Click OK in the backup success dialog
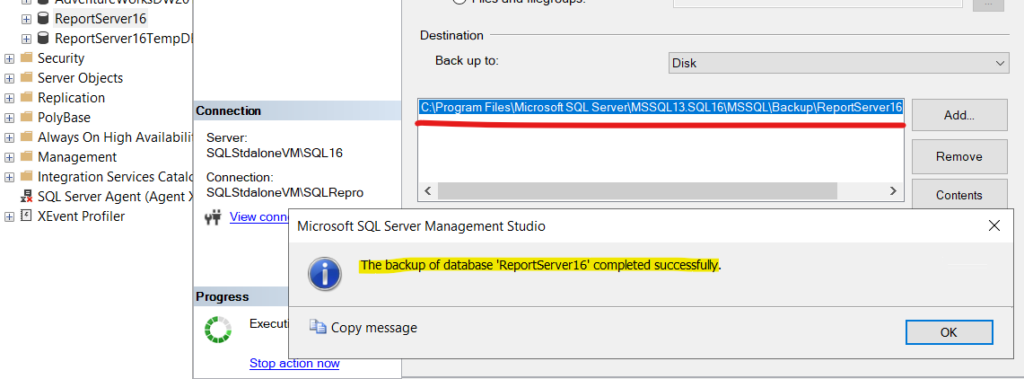 tap(949, 332)
